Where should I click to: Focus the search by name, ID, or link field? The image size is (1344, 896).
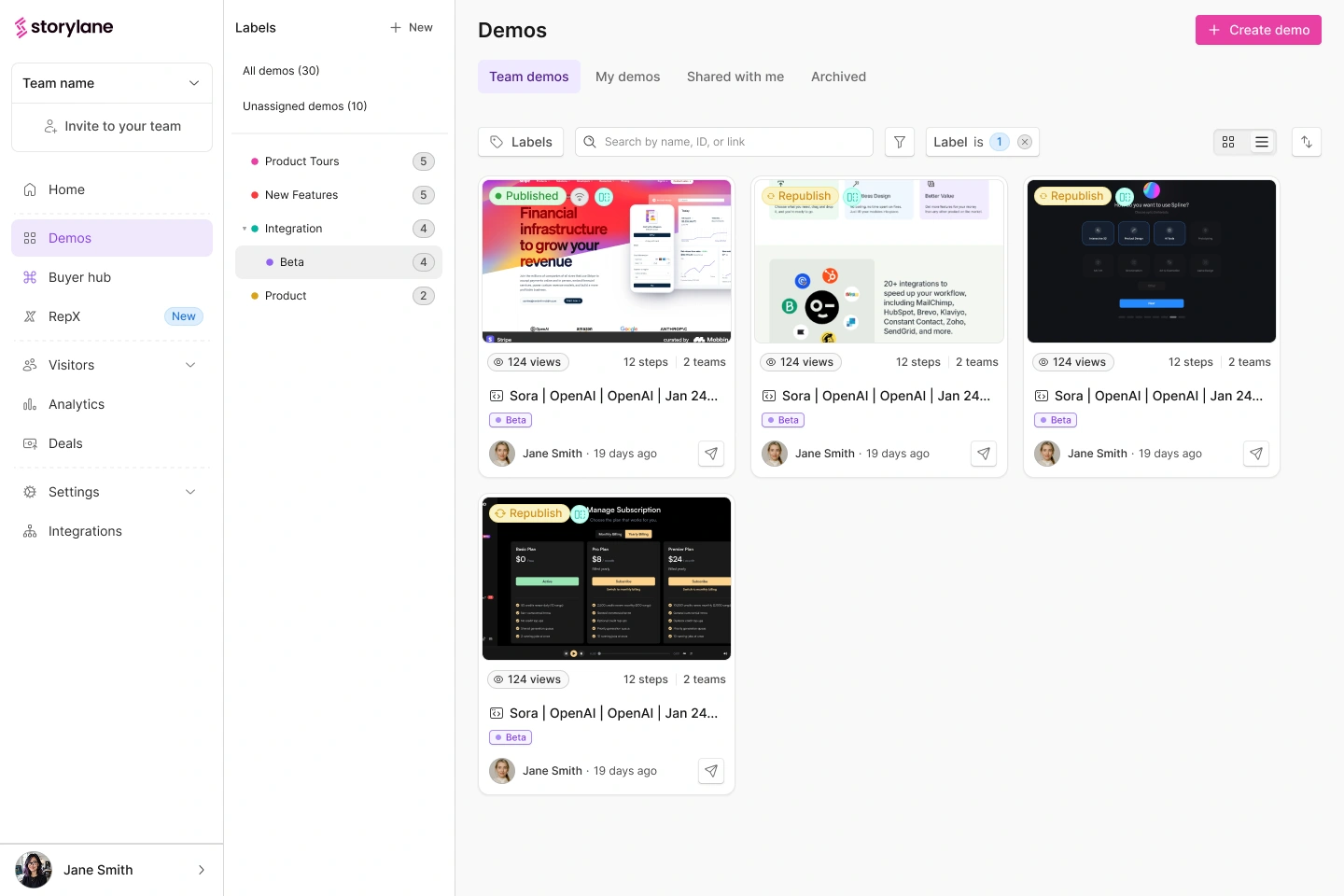(724, 142)
